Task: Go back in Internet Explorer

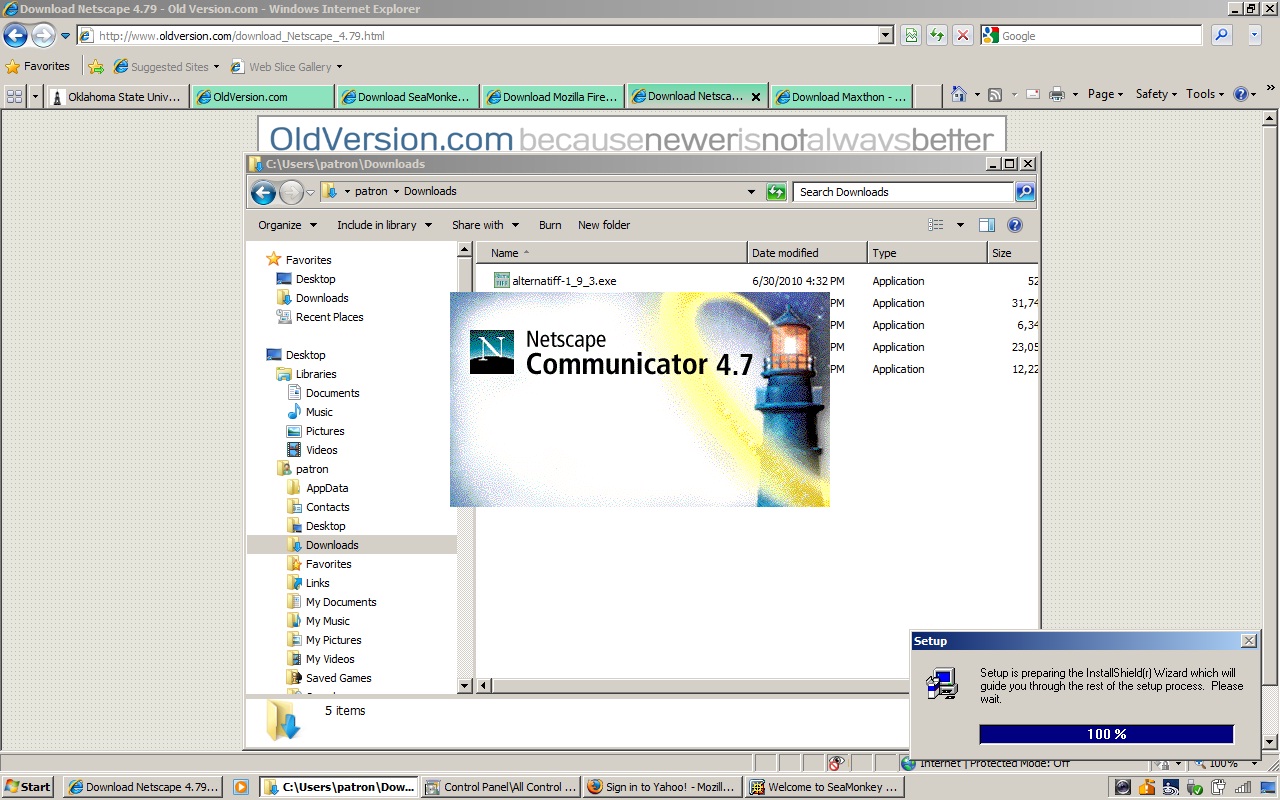Action: tap(15, 36)
